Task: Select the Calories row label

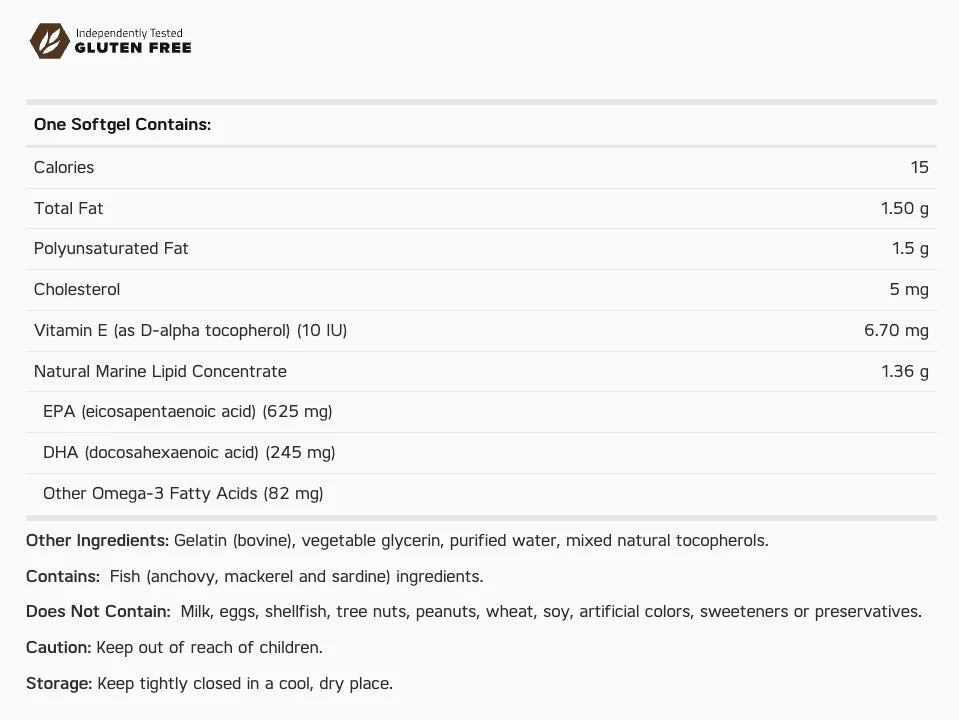Action: (x=64, y=167)
